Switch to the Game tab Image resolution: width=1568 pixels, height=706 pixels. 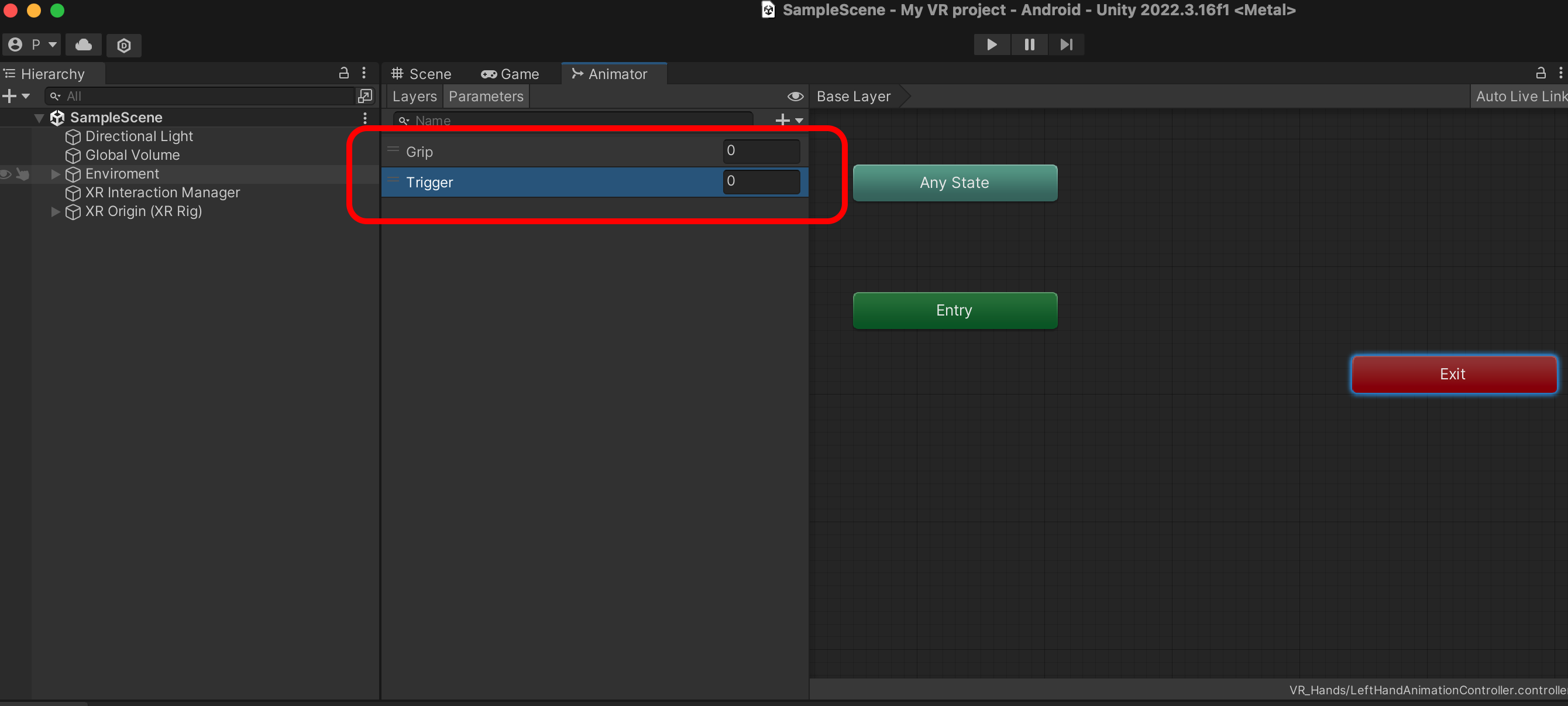click(510, 74)
